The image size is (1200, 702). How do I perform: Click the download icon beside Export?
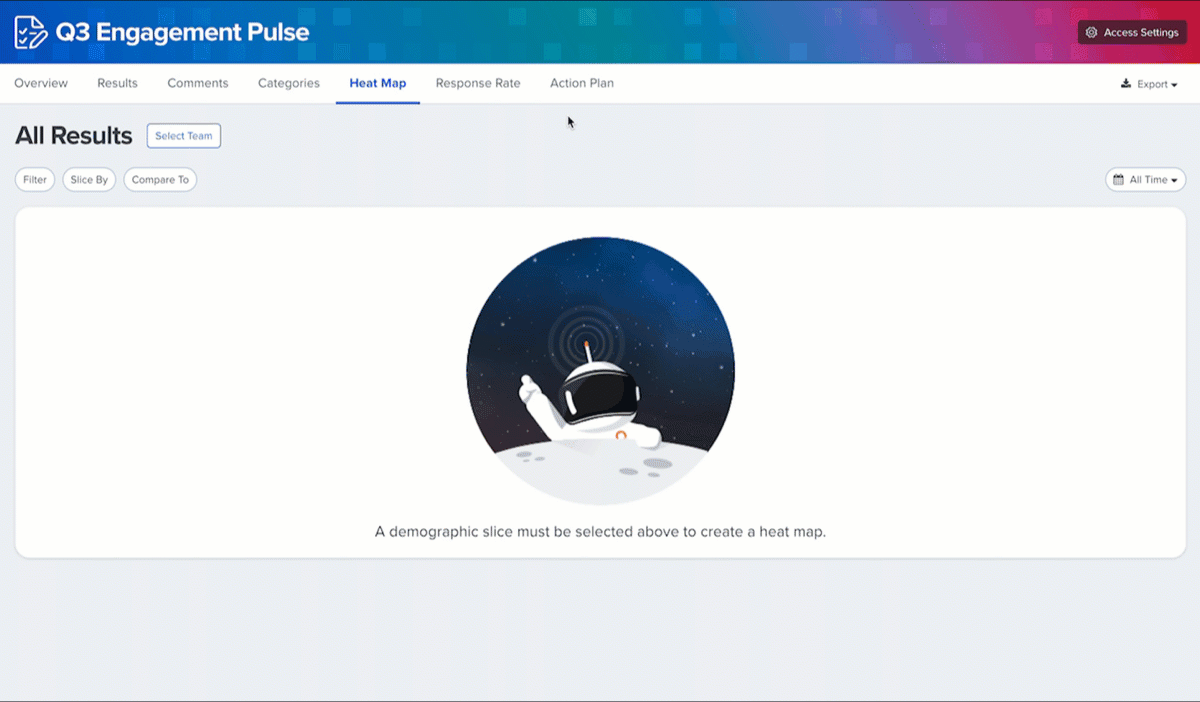click(1126, 84)
